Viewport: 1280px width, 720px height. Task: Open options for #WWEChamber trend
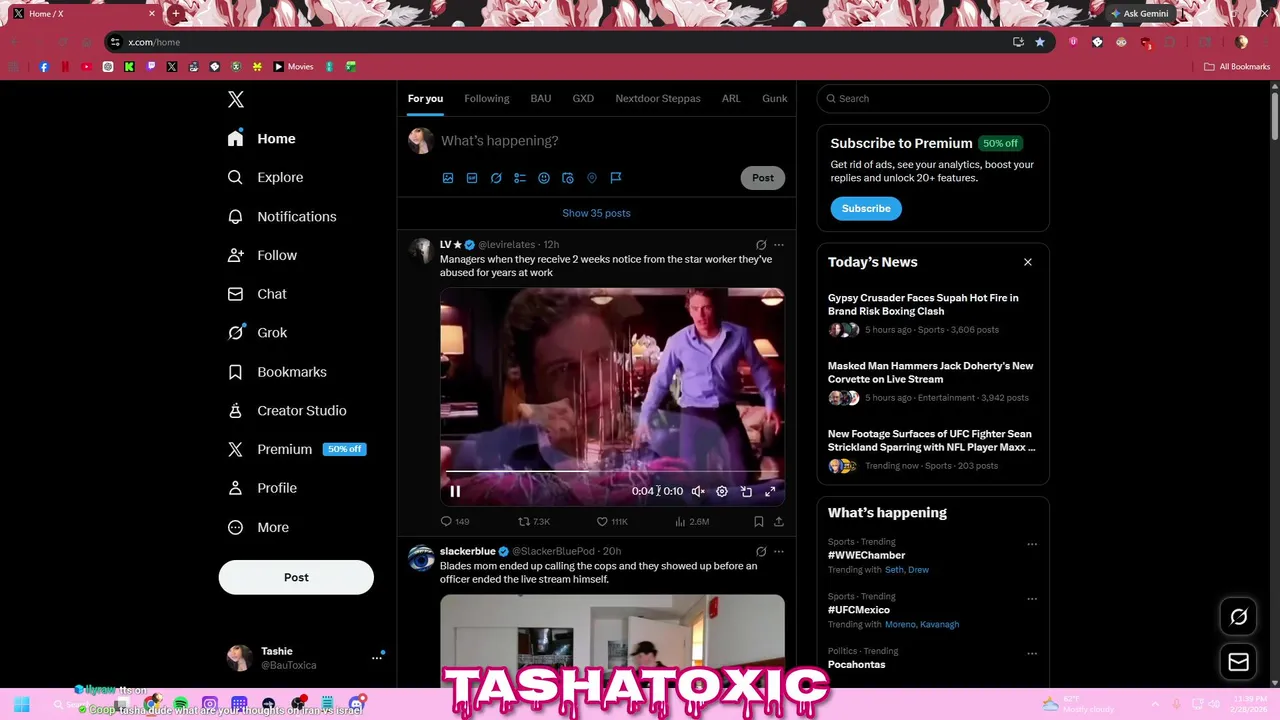[x=1032, y=545]
